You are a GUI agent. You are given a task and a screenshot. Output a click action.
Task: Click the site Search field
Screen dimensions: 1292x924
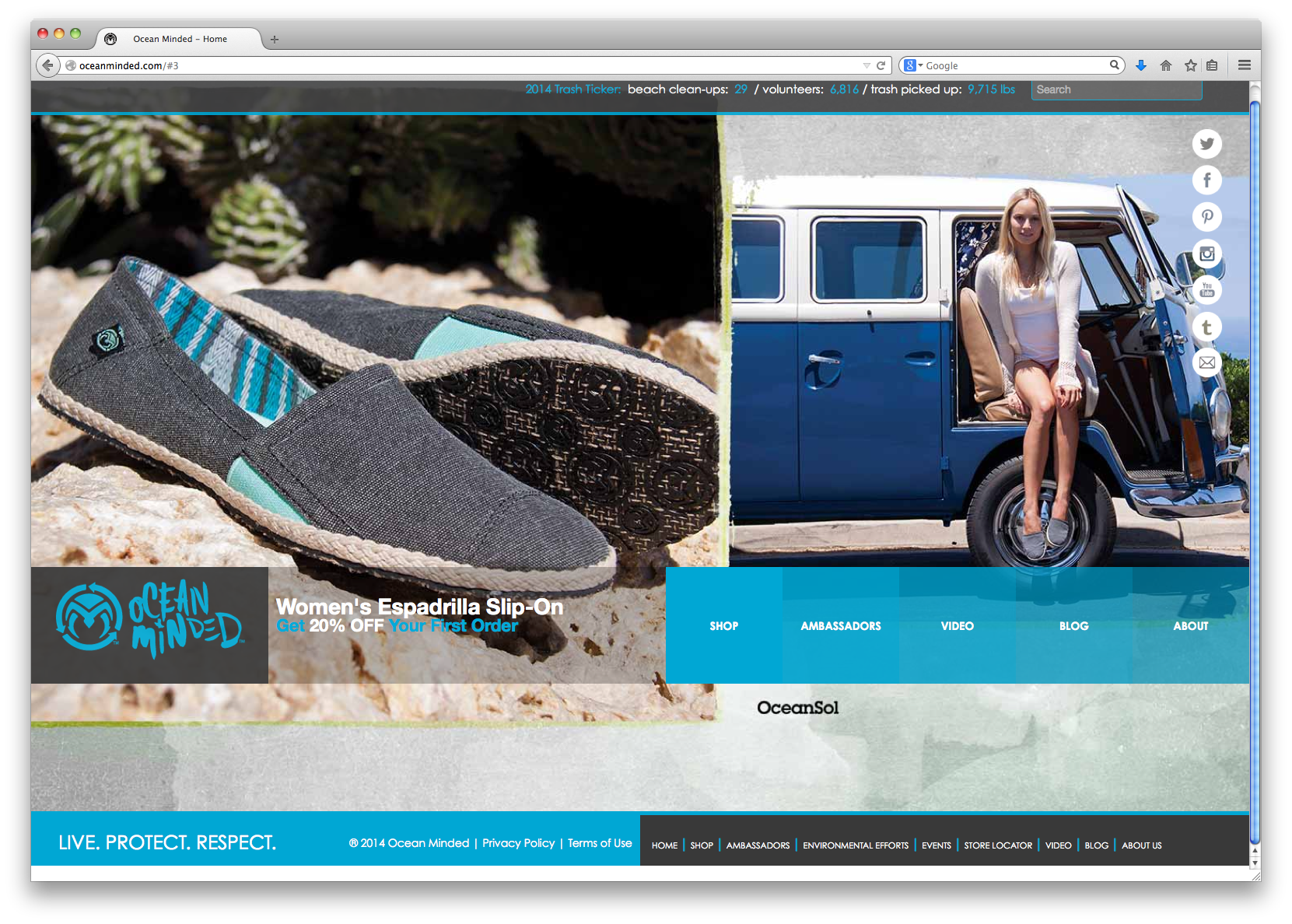tap(1116, 89)
